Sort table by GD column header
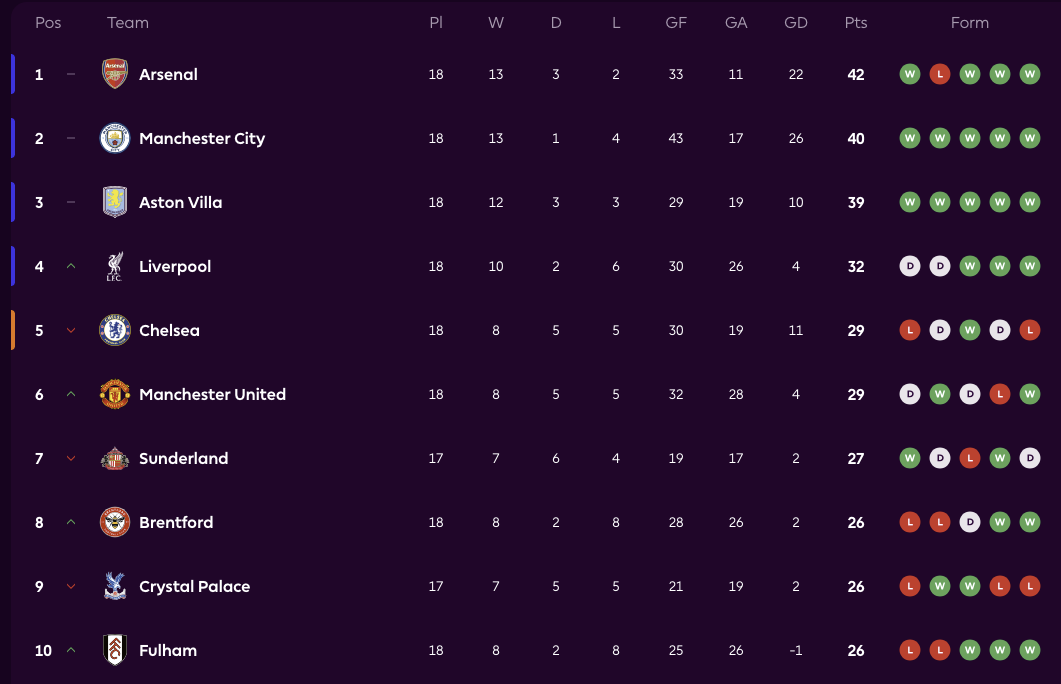The height and width of the screenshot is (684, 1061). pyautogui.click(x=796, y=22)
